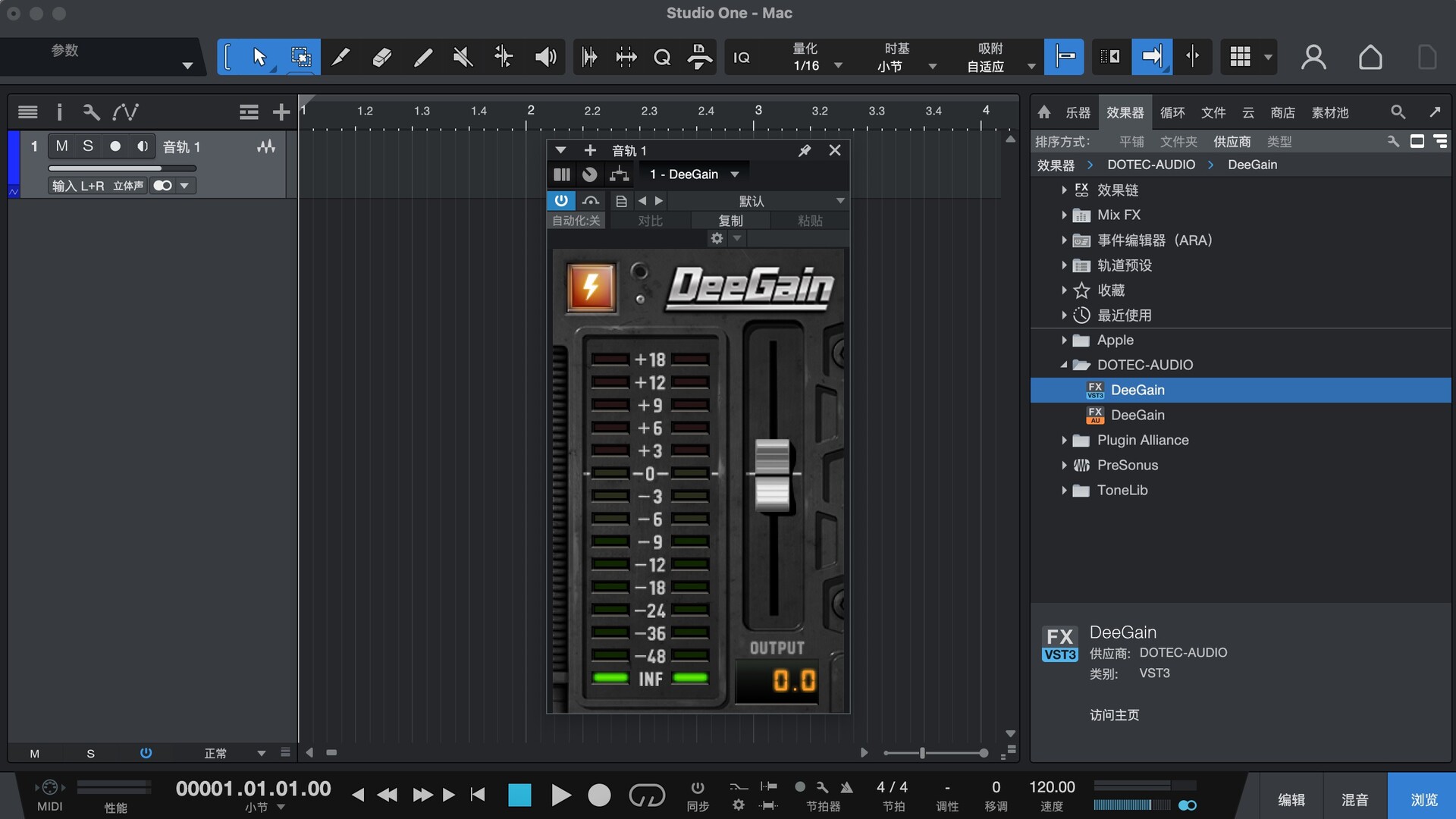Open the 素材池 pool tab
Viewport: 1456px width, 819px height.
coord(1330,112)
